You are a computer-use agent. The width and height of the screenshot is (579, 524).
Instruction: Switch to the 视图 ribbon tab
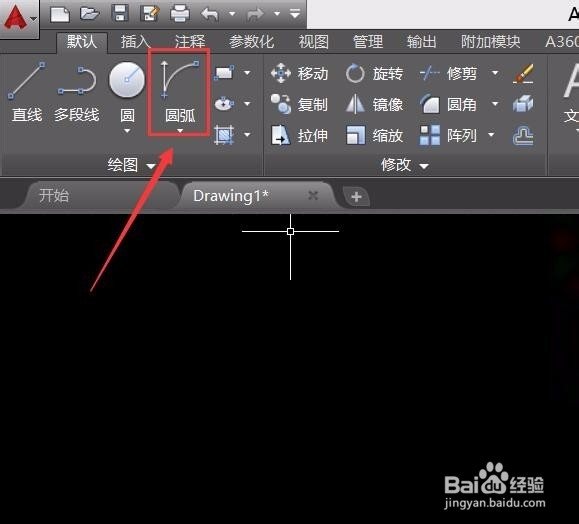click(314, 42)
